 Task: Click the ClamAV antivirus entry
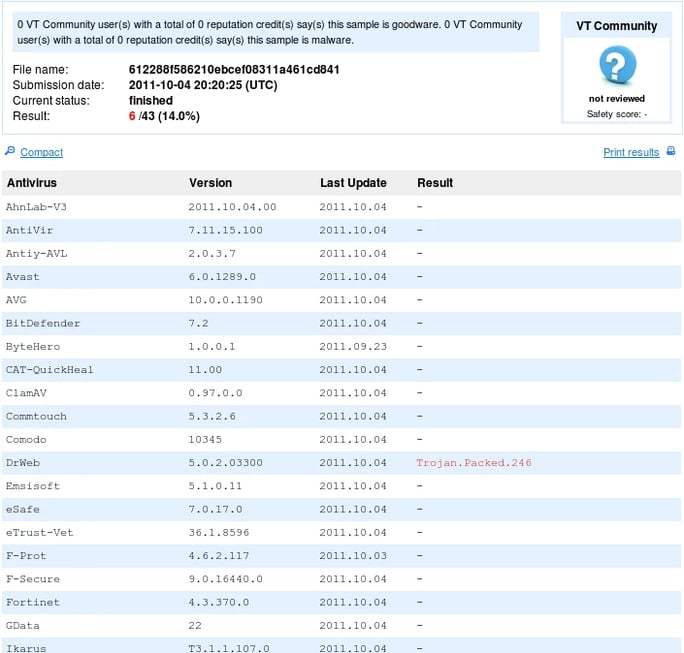pyautogui.click(x=26, y=393)
